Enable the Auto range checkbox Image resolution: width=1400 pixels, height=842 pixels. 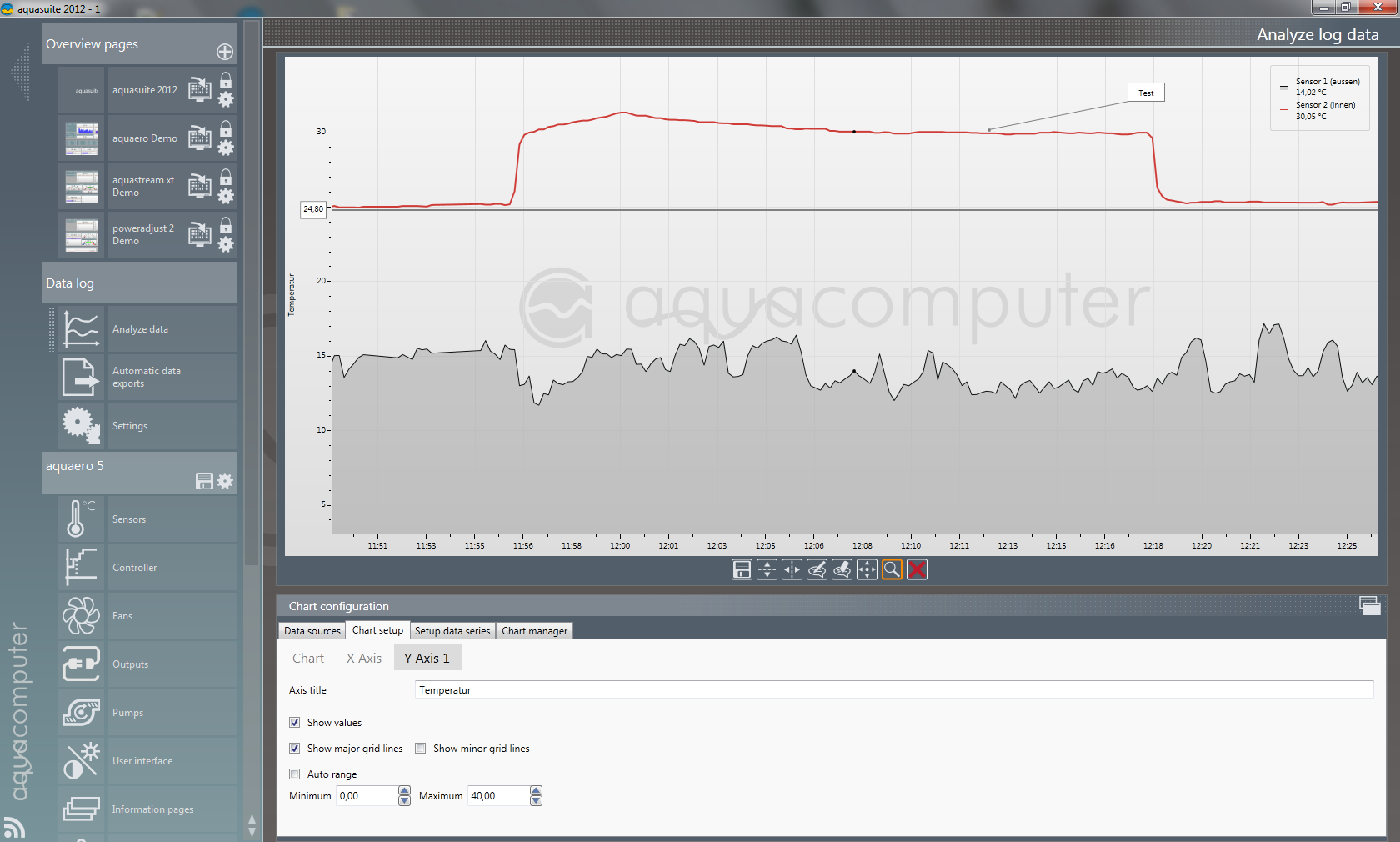[x=294, y=774]
